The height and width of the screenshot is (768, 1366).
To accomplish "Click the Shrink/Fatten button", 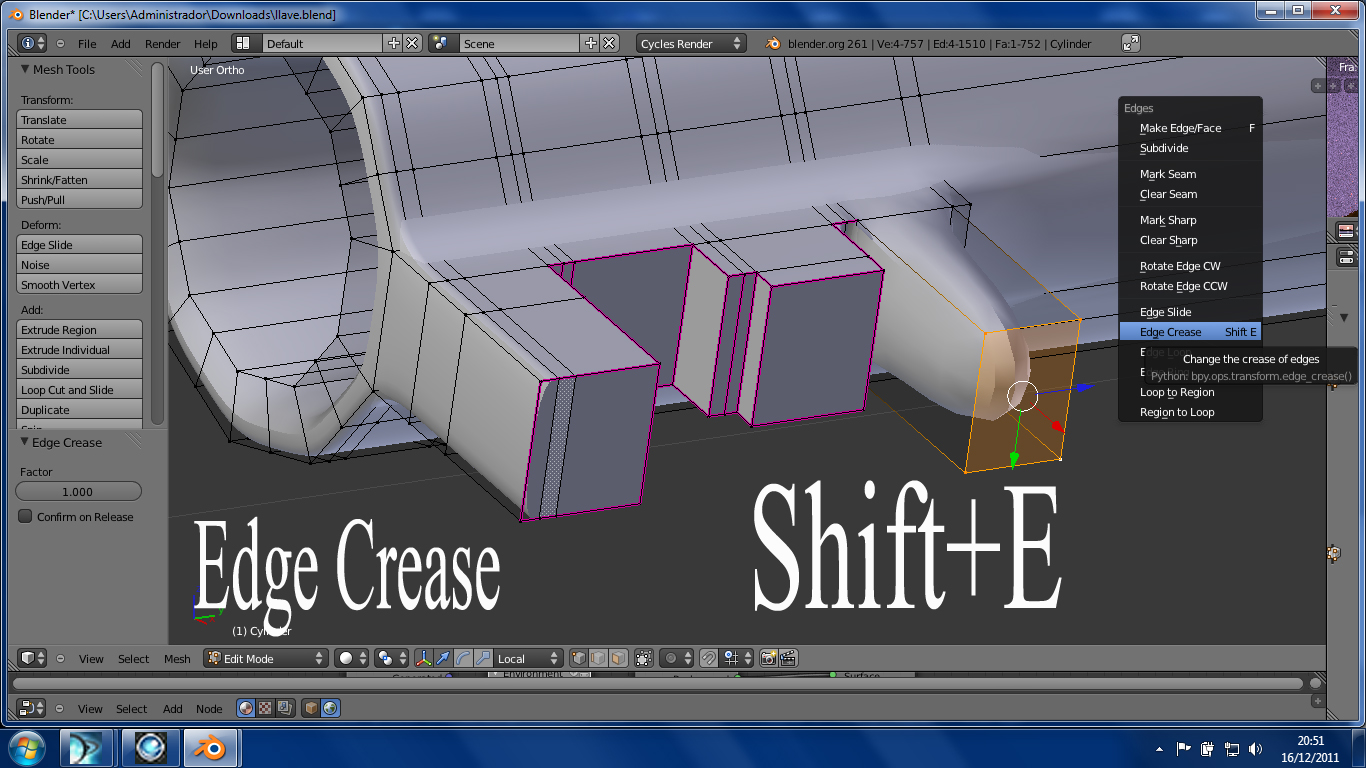I will pyautogui.click(x=80, y=180).
